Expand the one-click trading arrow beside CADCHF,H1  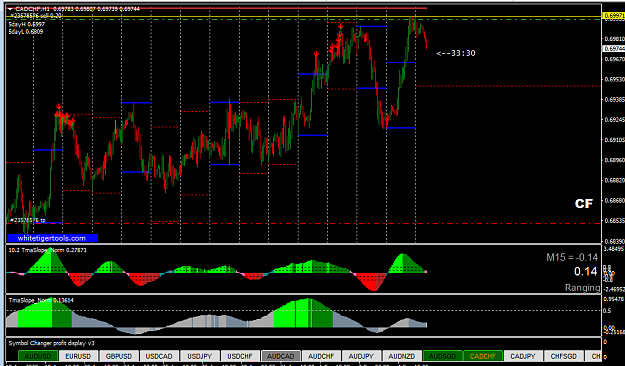pos(10,9)
